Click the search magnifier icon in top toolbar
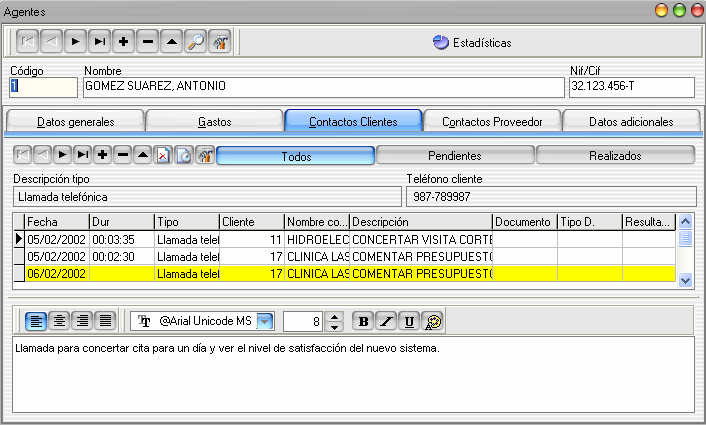Viewport: 706px width, 428px height. pyautogui.click(x=196, y=42)
